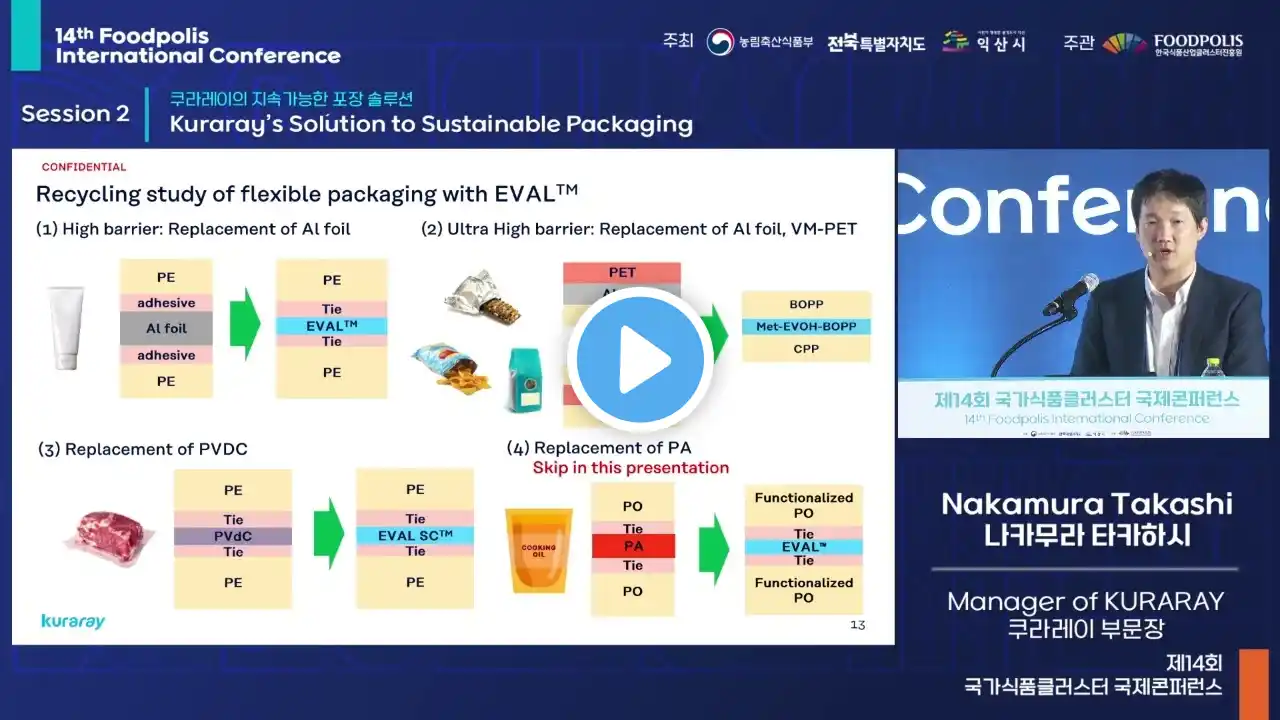
Task: Click the snack chips bag image
Action: click(450, 370)
